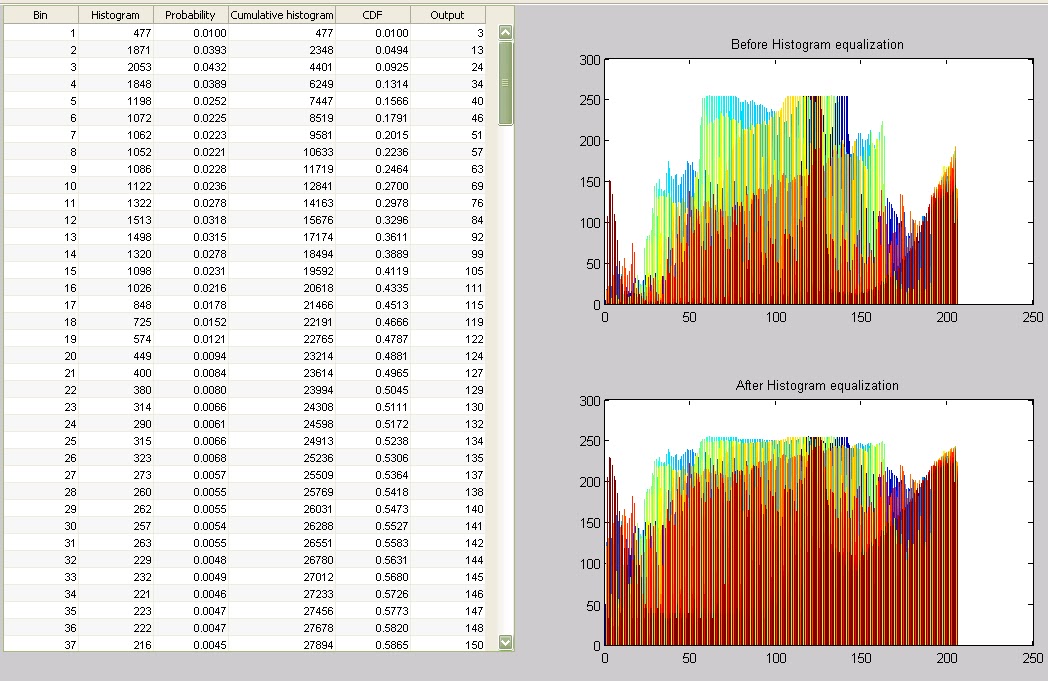
Task: Click the Output column header
Action: [447, 14]
